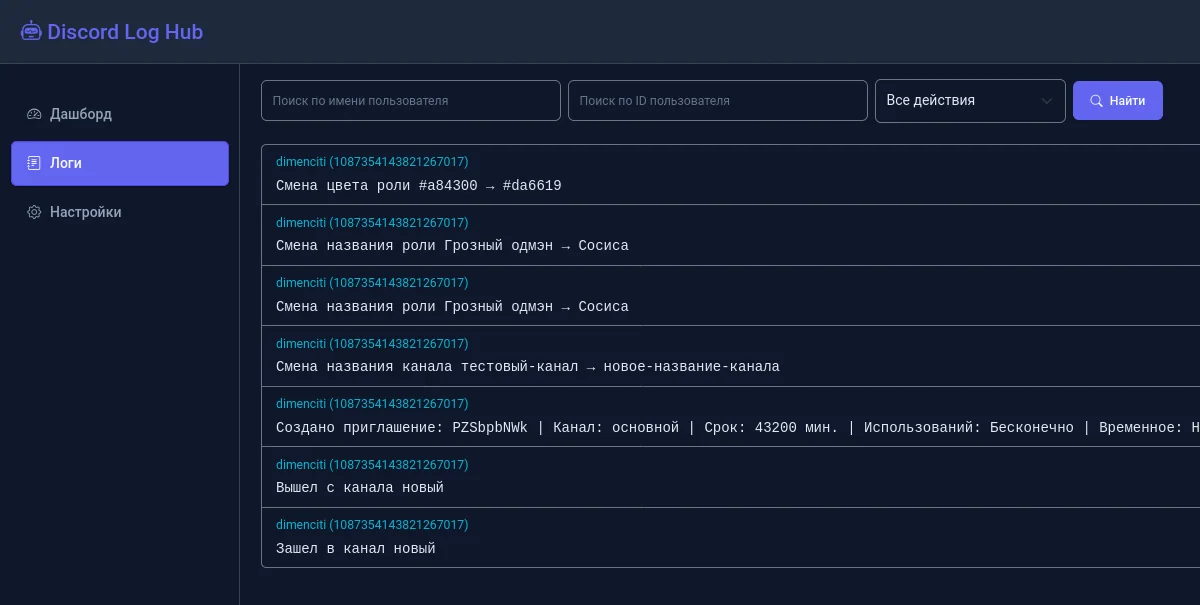Click the Найти search button

1118,101
